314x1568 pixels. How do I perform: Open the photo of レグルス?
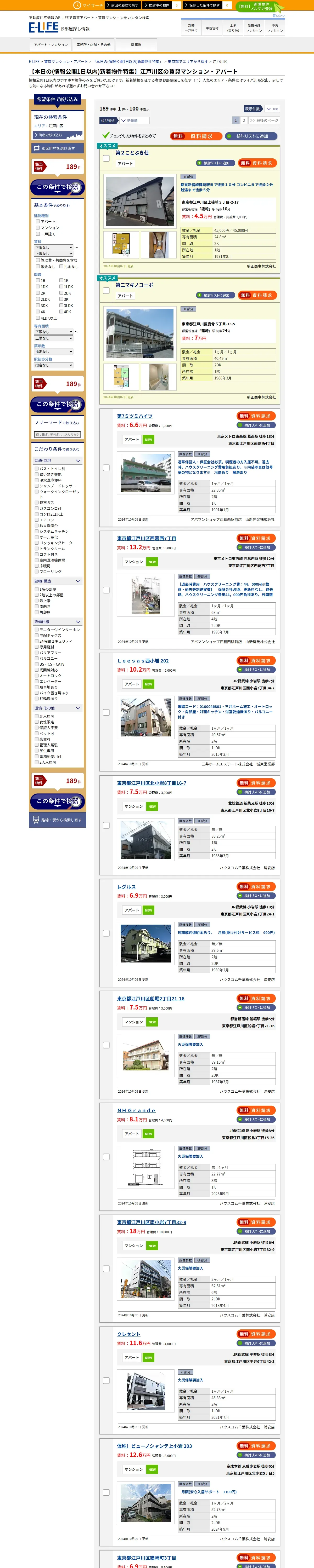(x=146, y=943)
